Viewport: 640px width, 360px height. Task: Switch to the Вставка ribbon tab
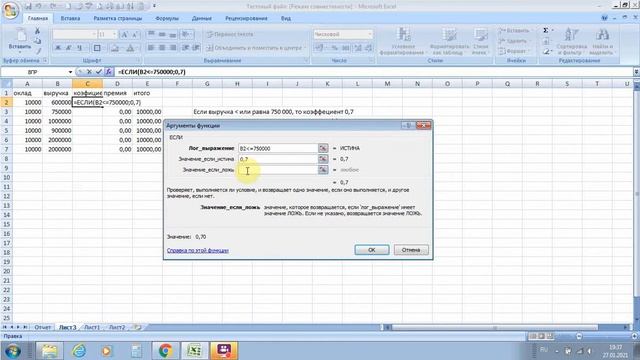click(x=70, y=18)
